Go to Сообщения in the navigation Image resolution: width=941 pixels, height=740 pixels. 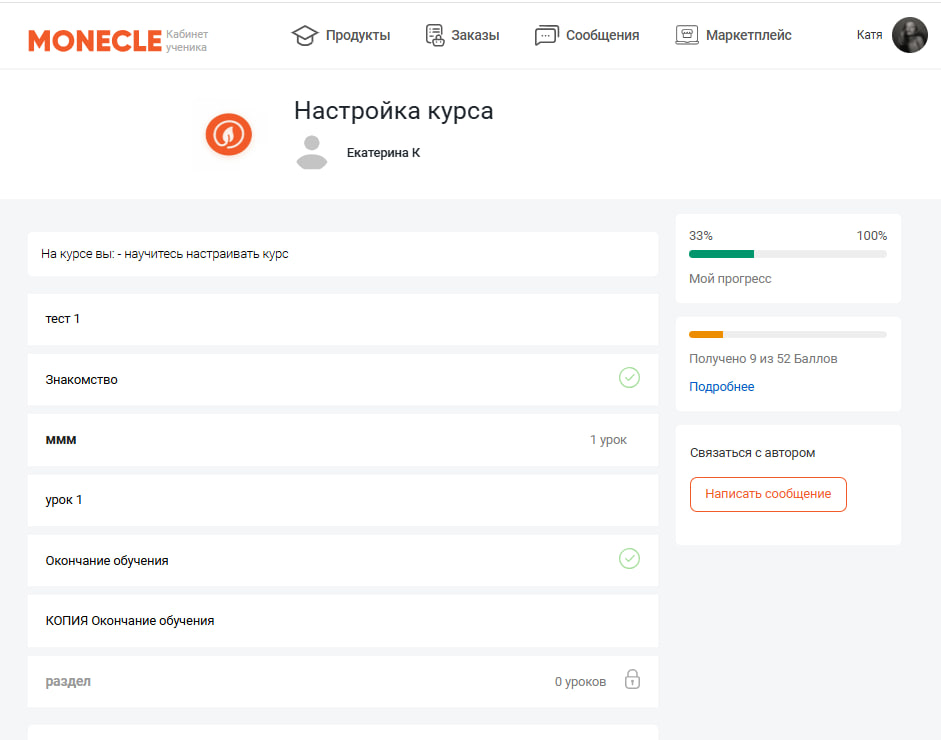coord(602,36)
